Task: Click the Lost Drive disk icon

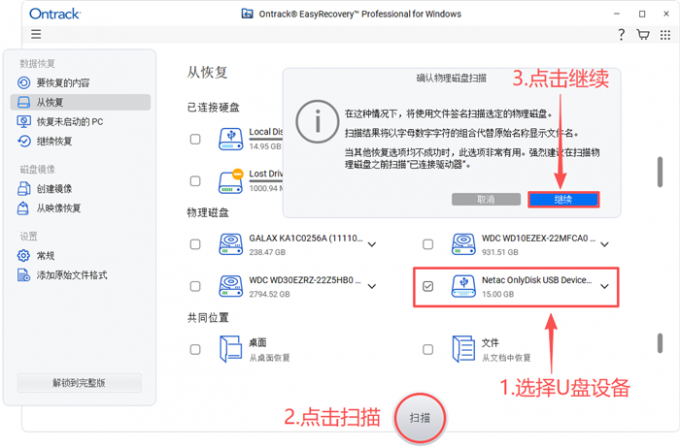Action: [231, 181]
